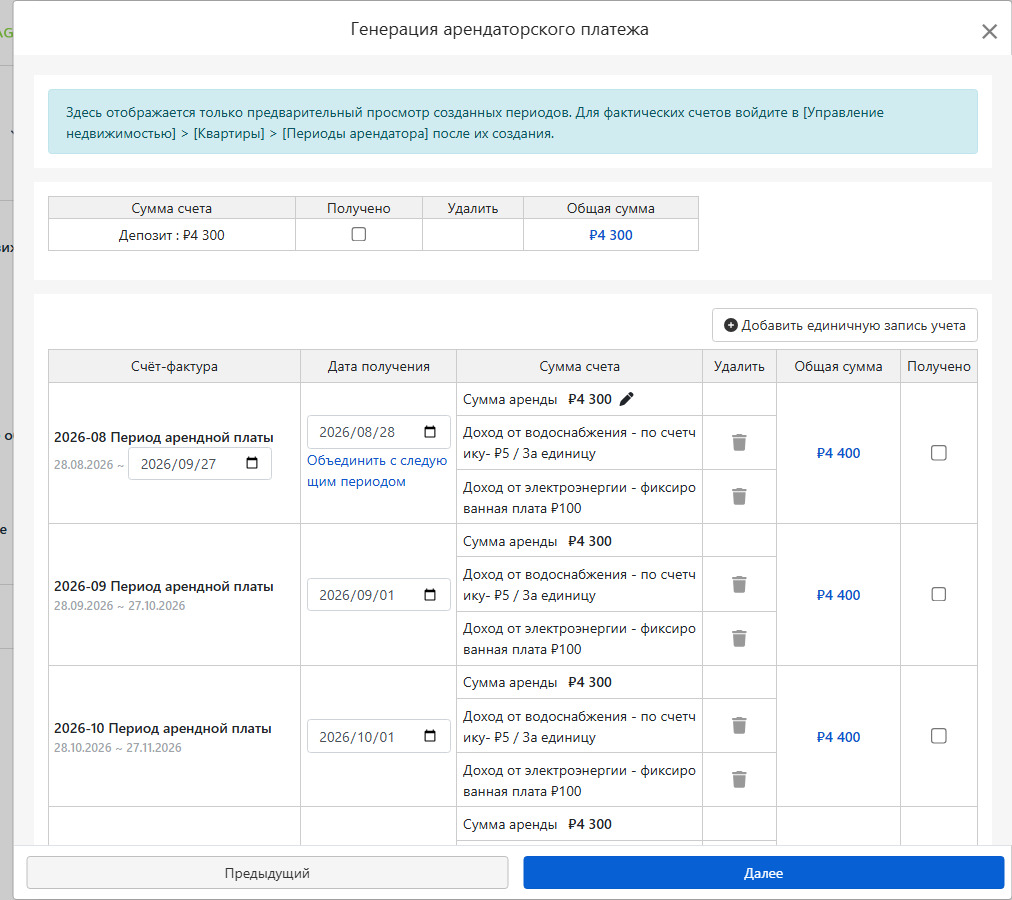Click the Предыдущий button
This screenshot has width=1012, height=900.
point(267,873)
